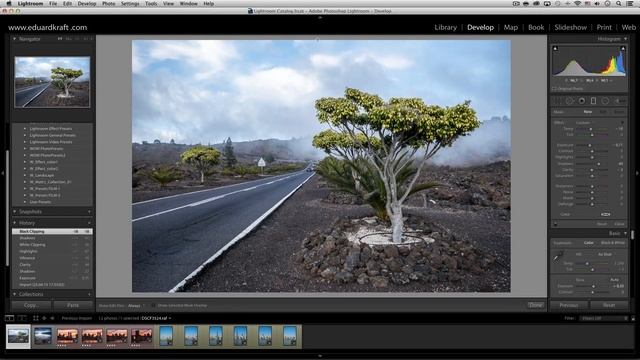This screenshot has width=640, height=360.
Task: Open the Effect Custom preset dropdown
Action: coord(584,122)
